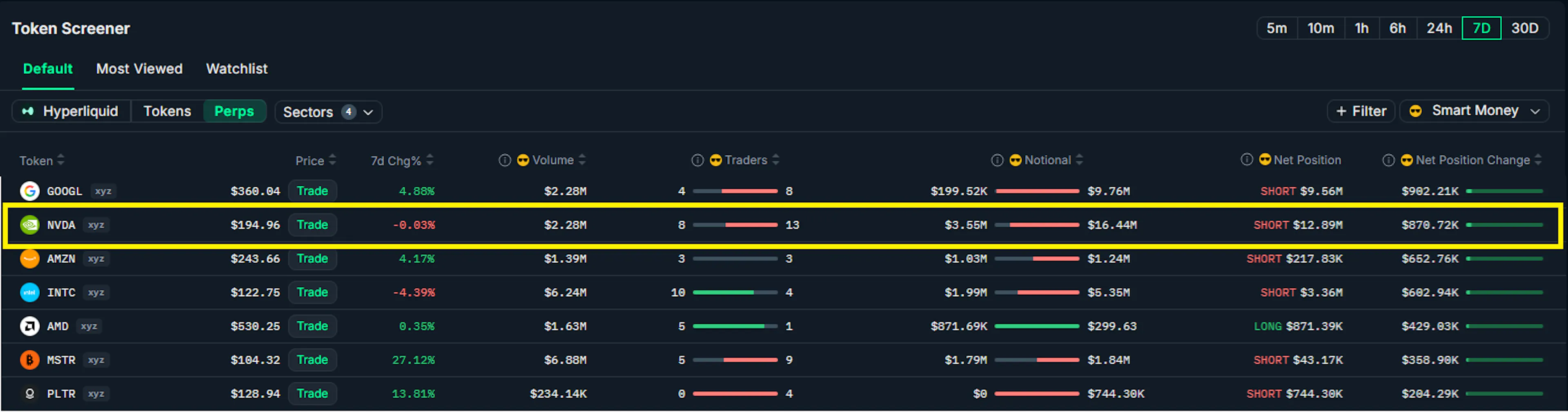
Task: Click Trade button for GOOGL
Action: [312, 191]
